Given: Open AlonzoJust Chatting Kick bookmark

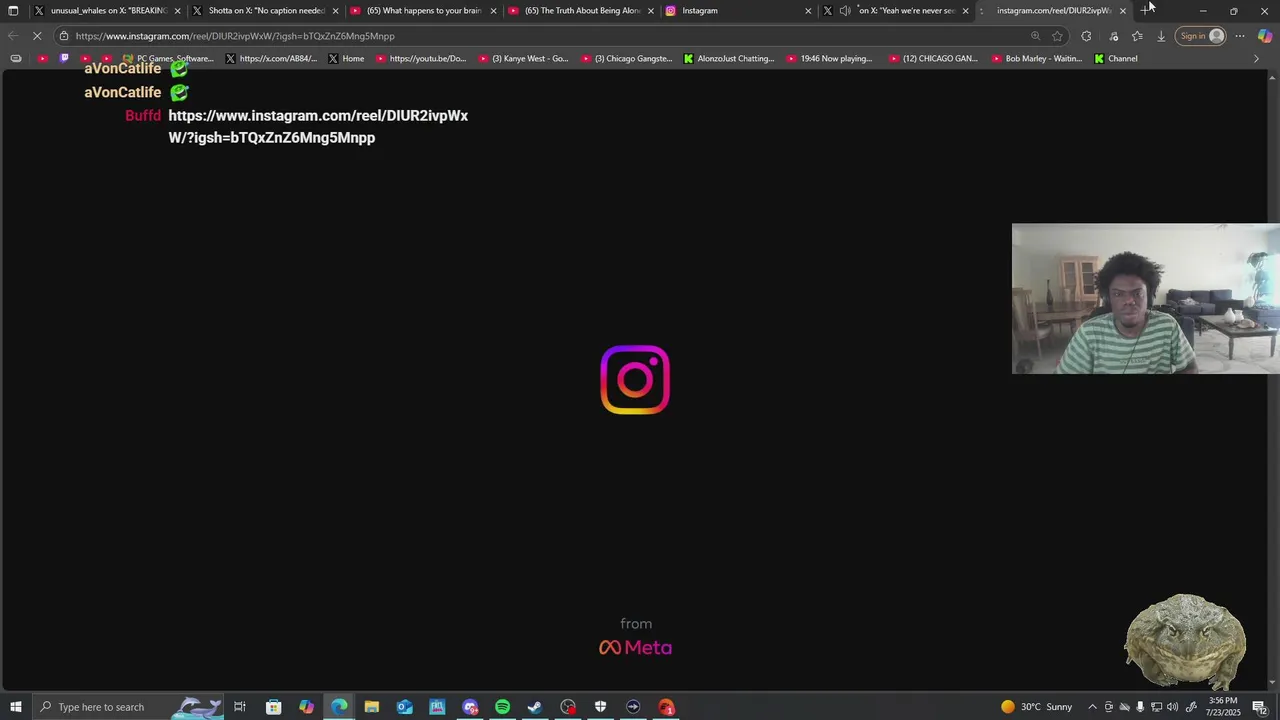Looking at the screenshot, I should 729,59.
